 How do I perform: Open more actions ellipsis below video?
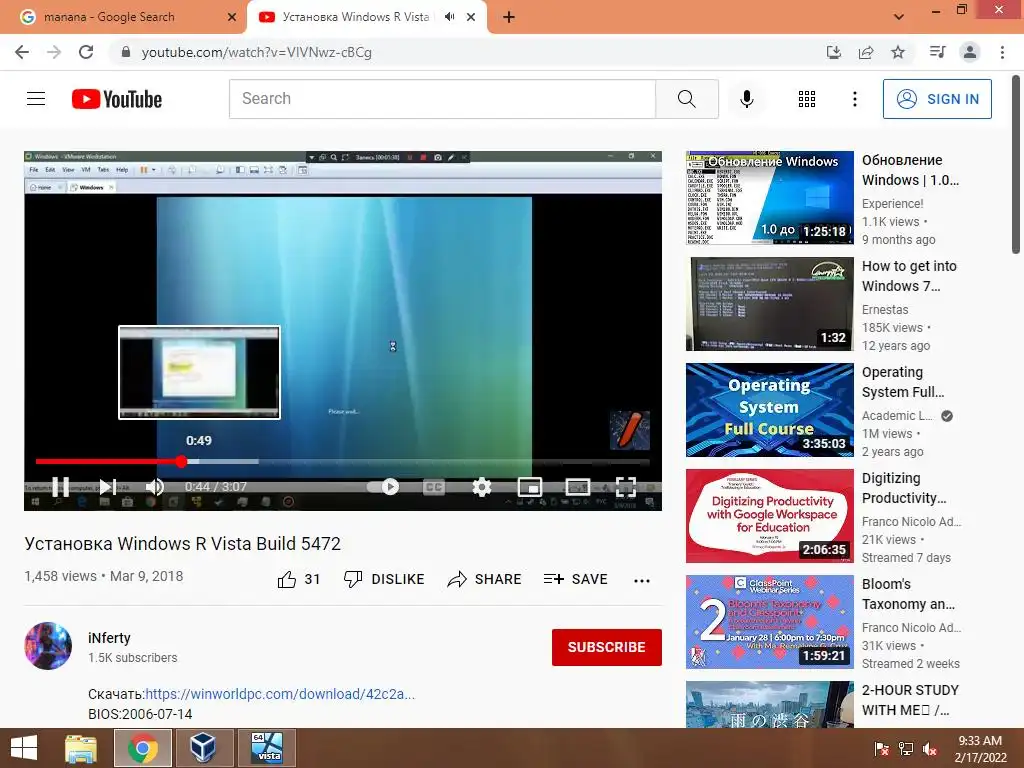tap(641, 580)
